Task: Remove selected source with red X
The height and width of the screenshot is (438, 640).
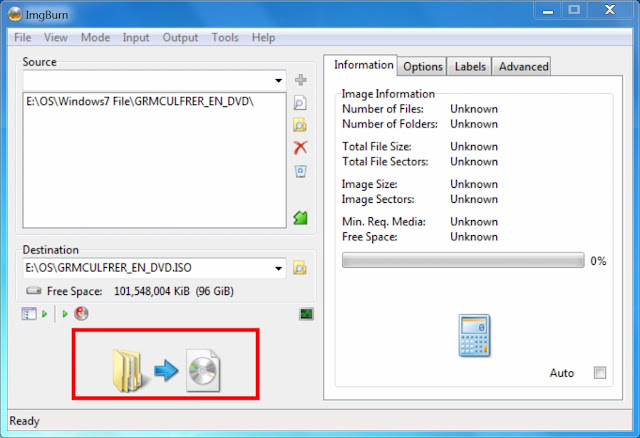Action: tap(300, 147)
